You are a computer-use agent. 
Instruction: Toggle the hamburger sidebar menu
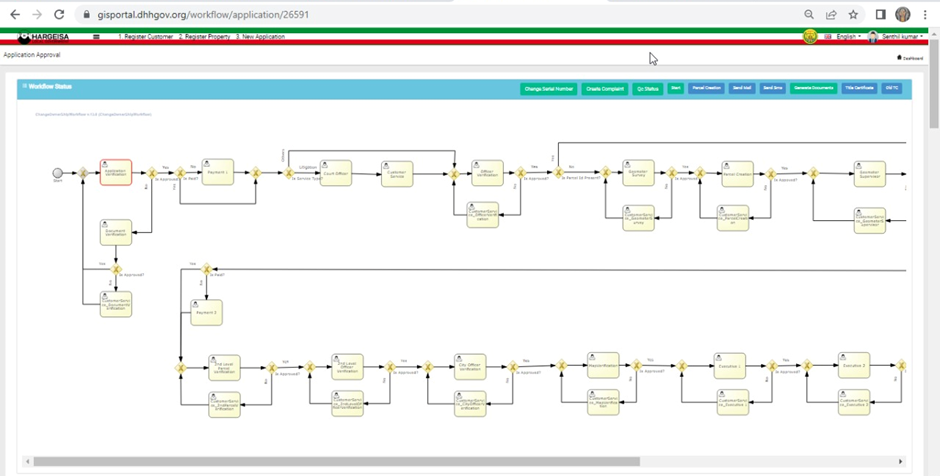point(97,37)
